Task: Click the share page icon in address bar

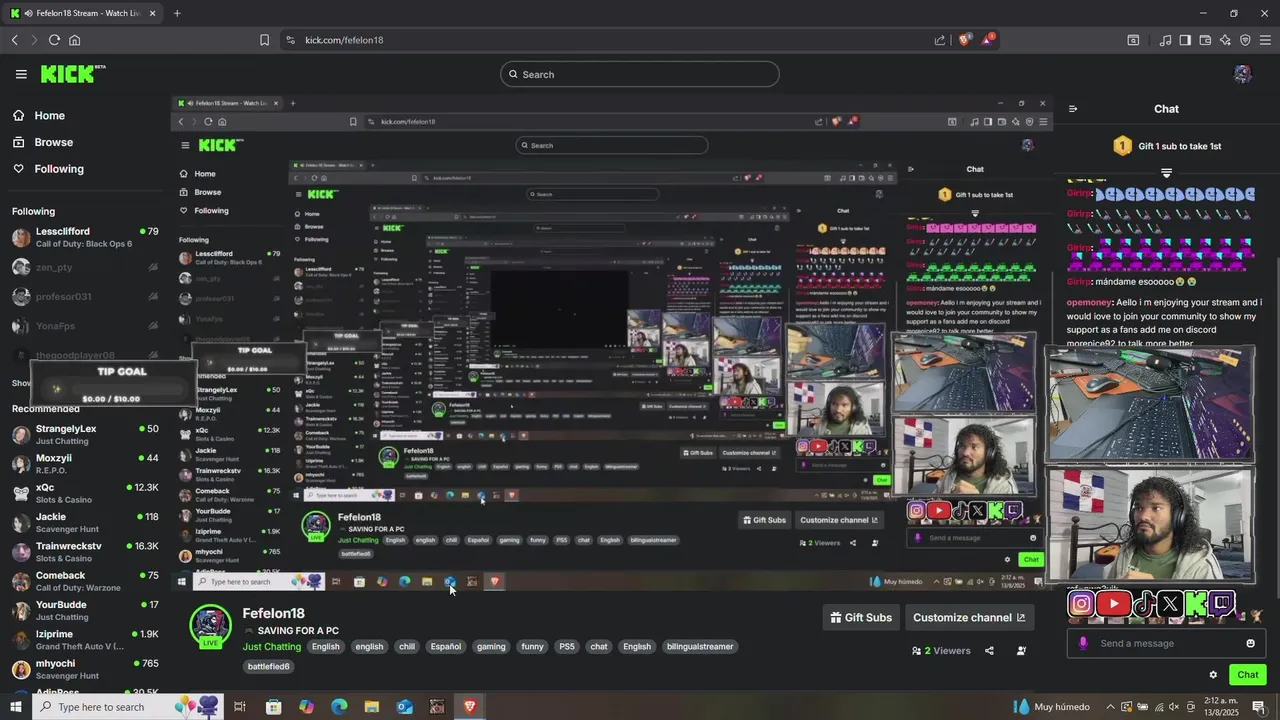Action: 940,40
